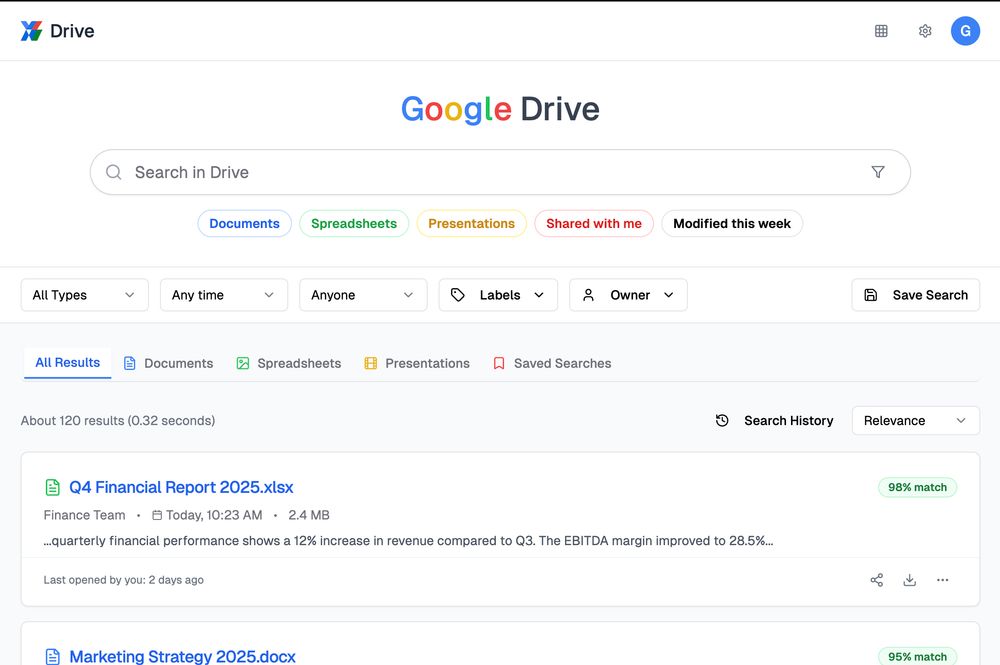This screenshot has width=1000, height=665.
Task: Click 'About 120 results (0.32 seconds)' text
Action: 118,421
